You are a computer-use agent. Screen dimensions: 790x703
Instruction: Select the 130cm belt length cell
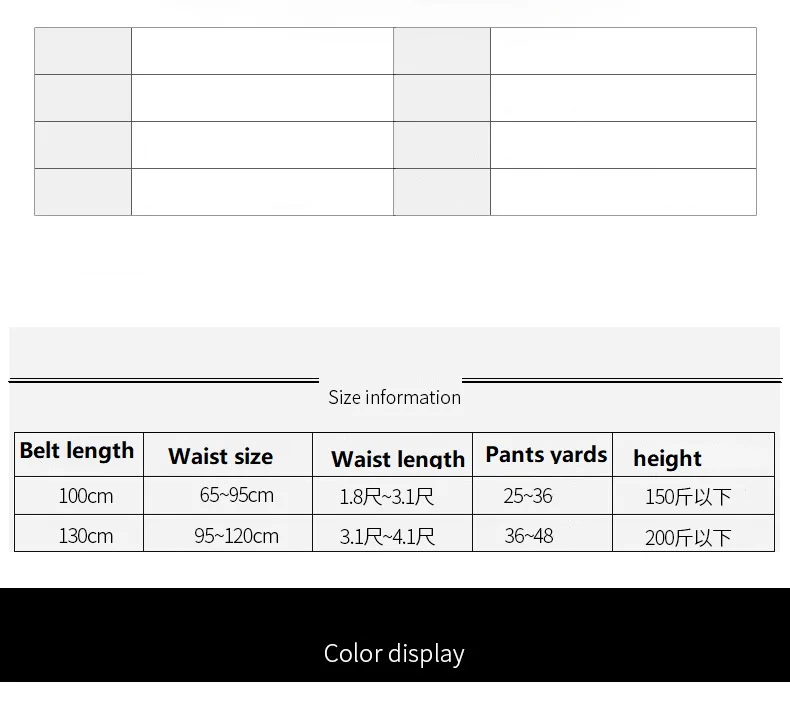[79, 533]
